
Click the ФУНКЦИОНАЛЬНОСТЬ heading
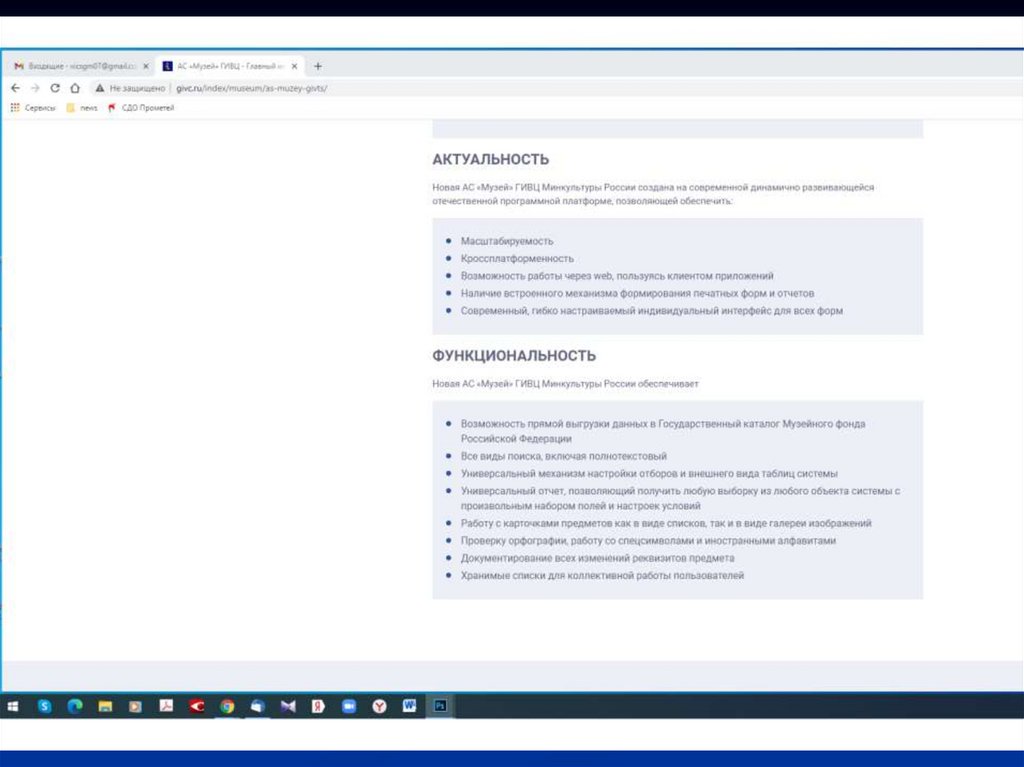point(514,356)
